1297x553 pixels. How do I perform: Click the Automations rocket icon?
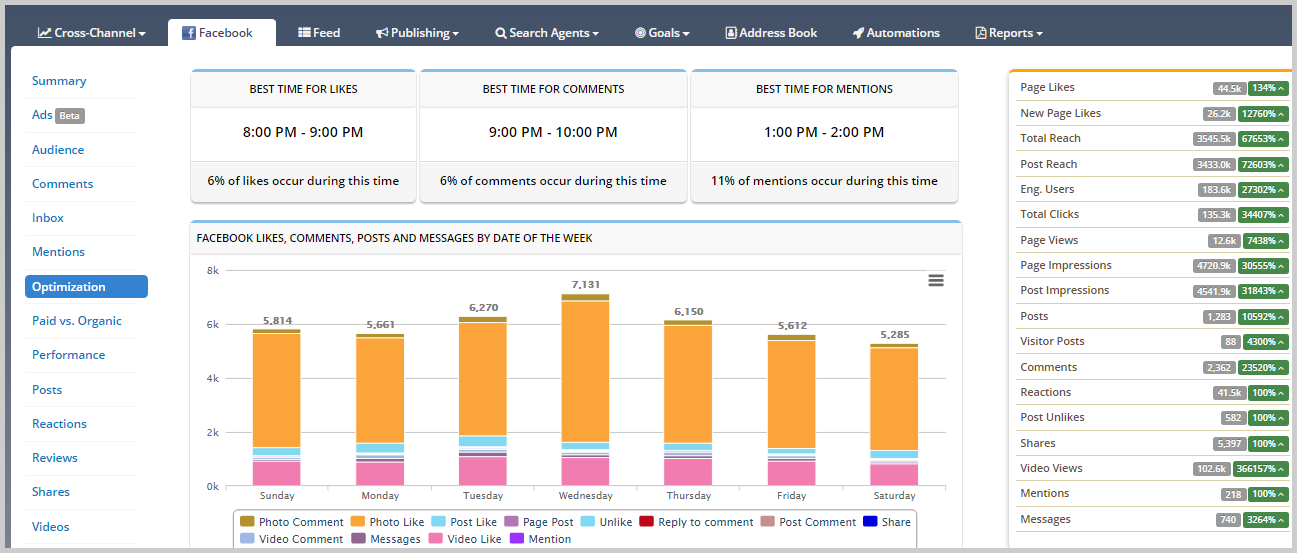coord(858,33)
